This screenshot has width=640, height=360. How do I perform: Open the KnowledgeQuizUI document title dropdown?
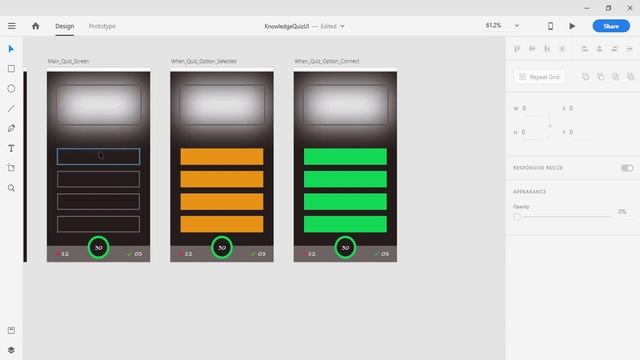pyautogui.click(x=342, y=26)
